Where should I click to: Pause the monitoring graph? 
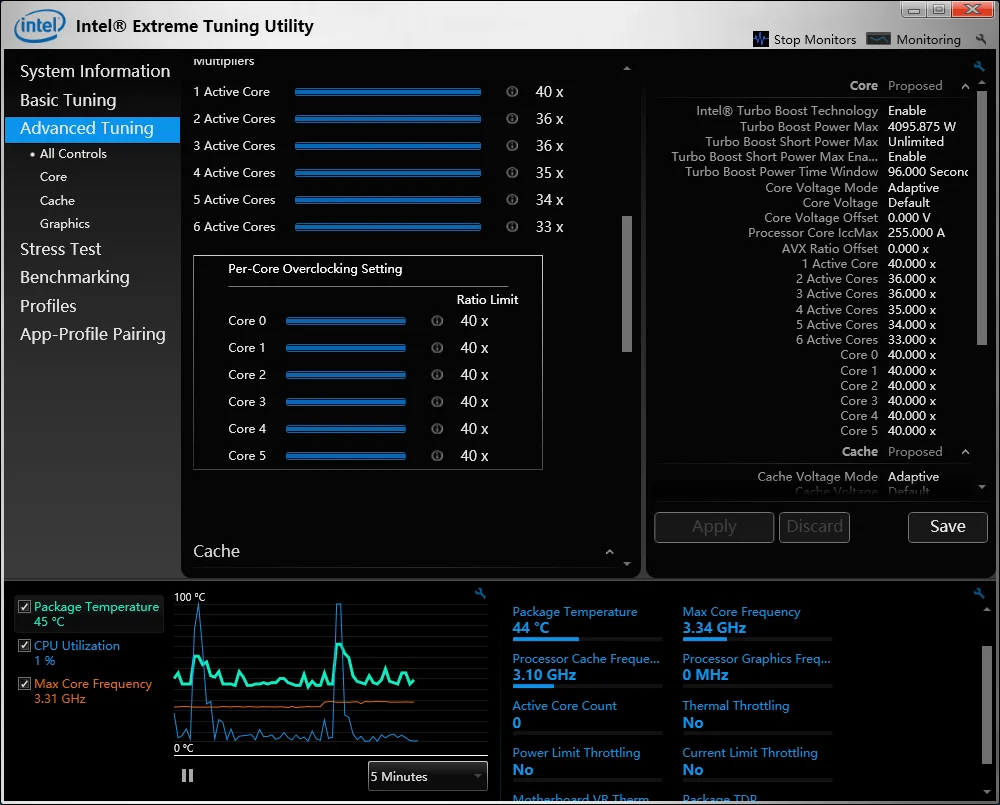[x=187, y=775]
